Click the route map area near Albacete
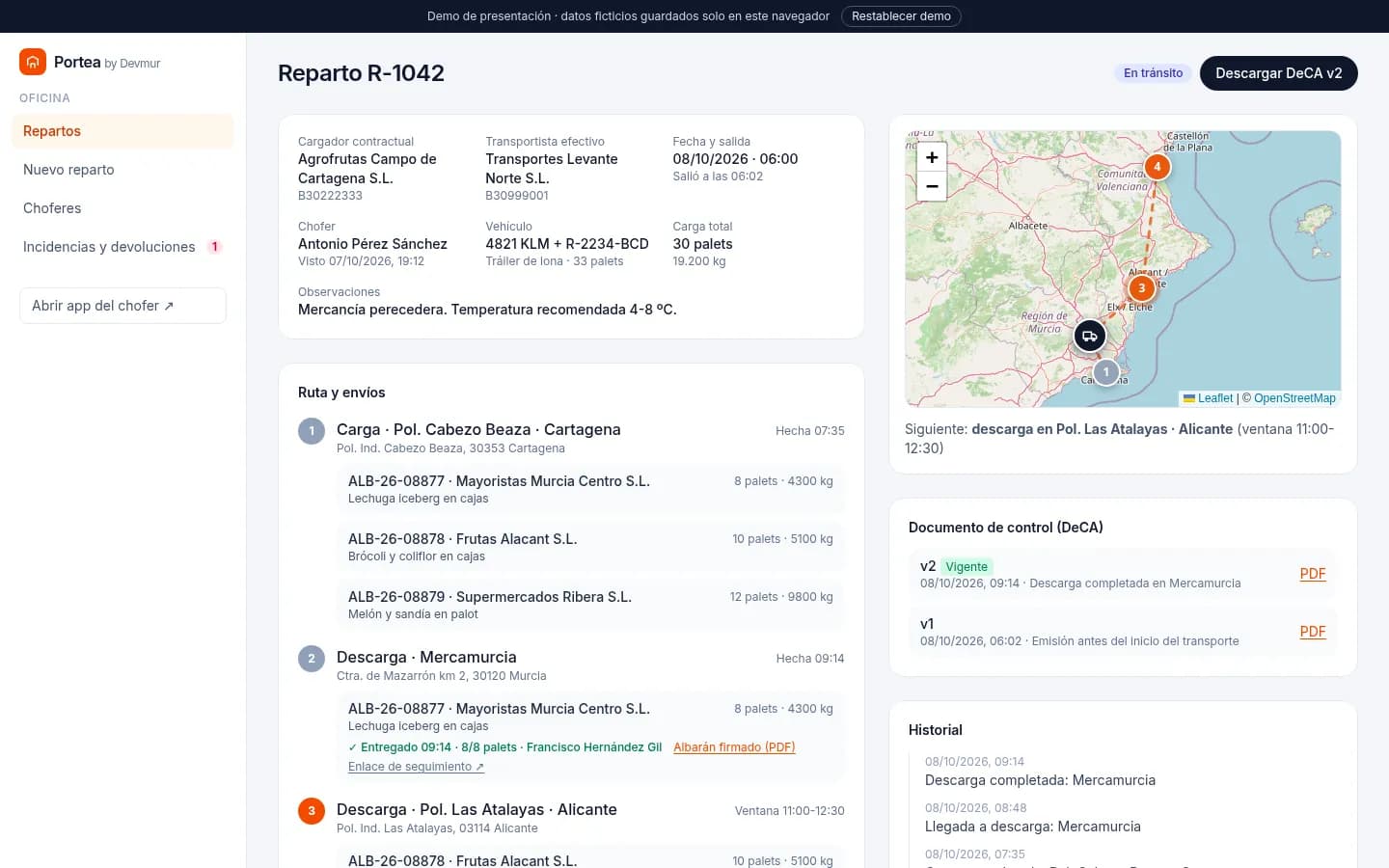Image resolution: width=1389 pixels, height=868 pixels. (1028, 226)
